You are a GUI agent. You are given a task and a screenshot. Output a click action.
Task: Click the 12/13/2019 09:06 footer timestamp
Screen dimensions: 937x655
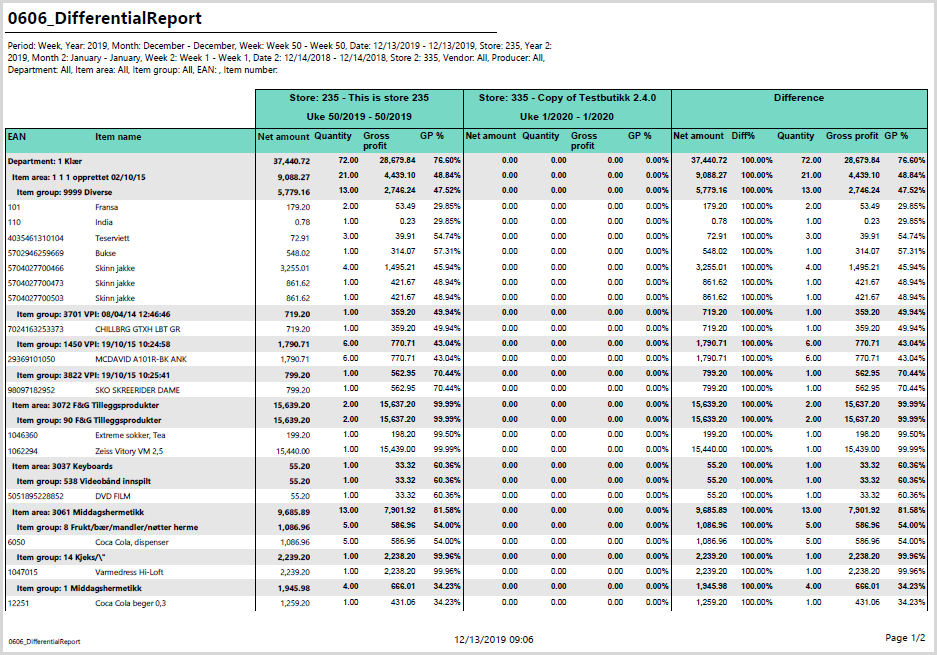[493, 639]
